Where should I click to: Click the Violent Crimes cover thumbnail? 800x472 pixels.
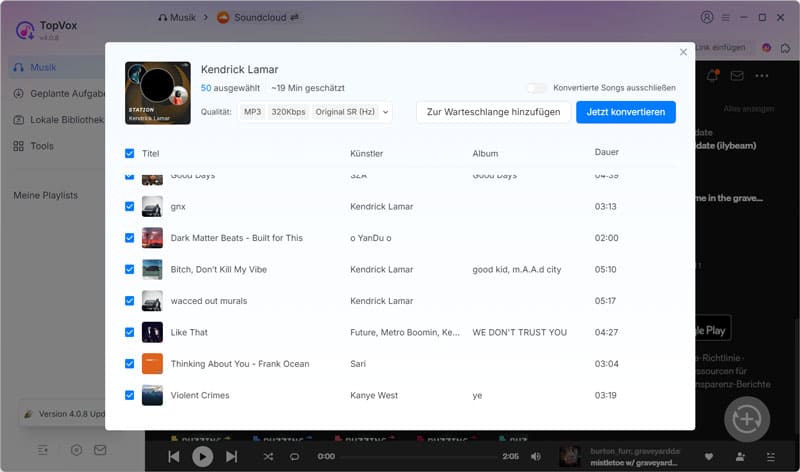152,395
